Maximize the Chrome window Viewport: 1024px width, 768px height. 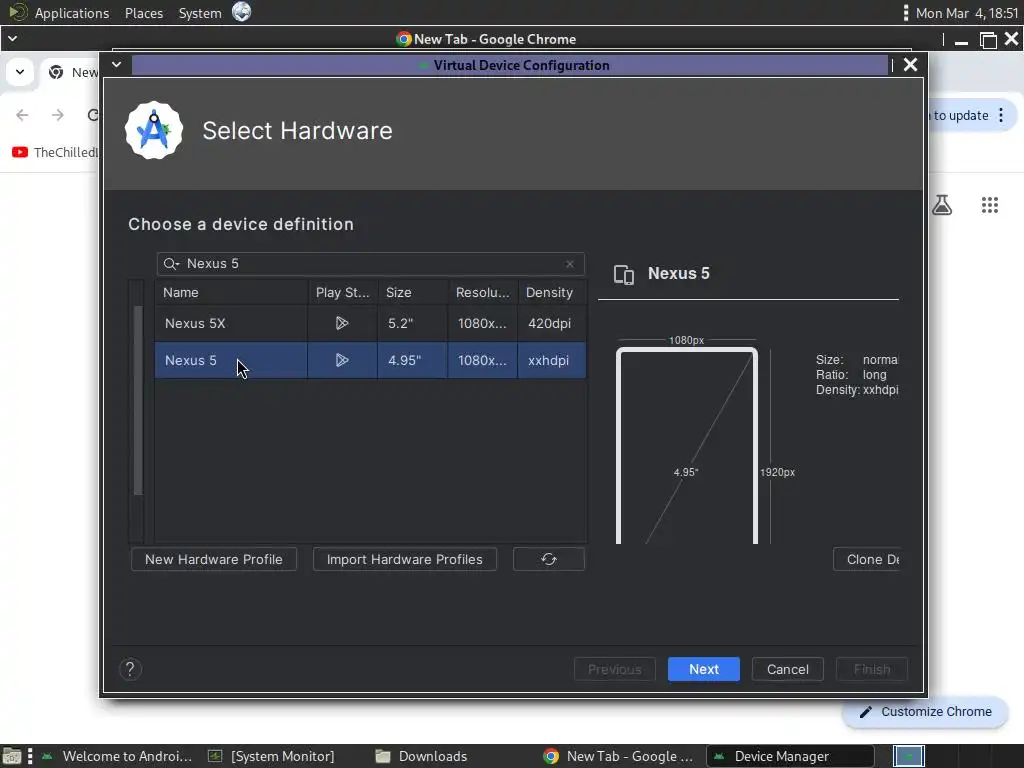click(988, 40)
